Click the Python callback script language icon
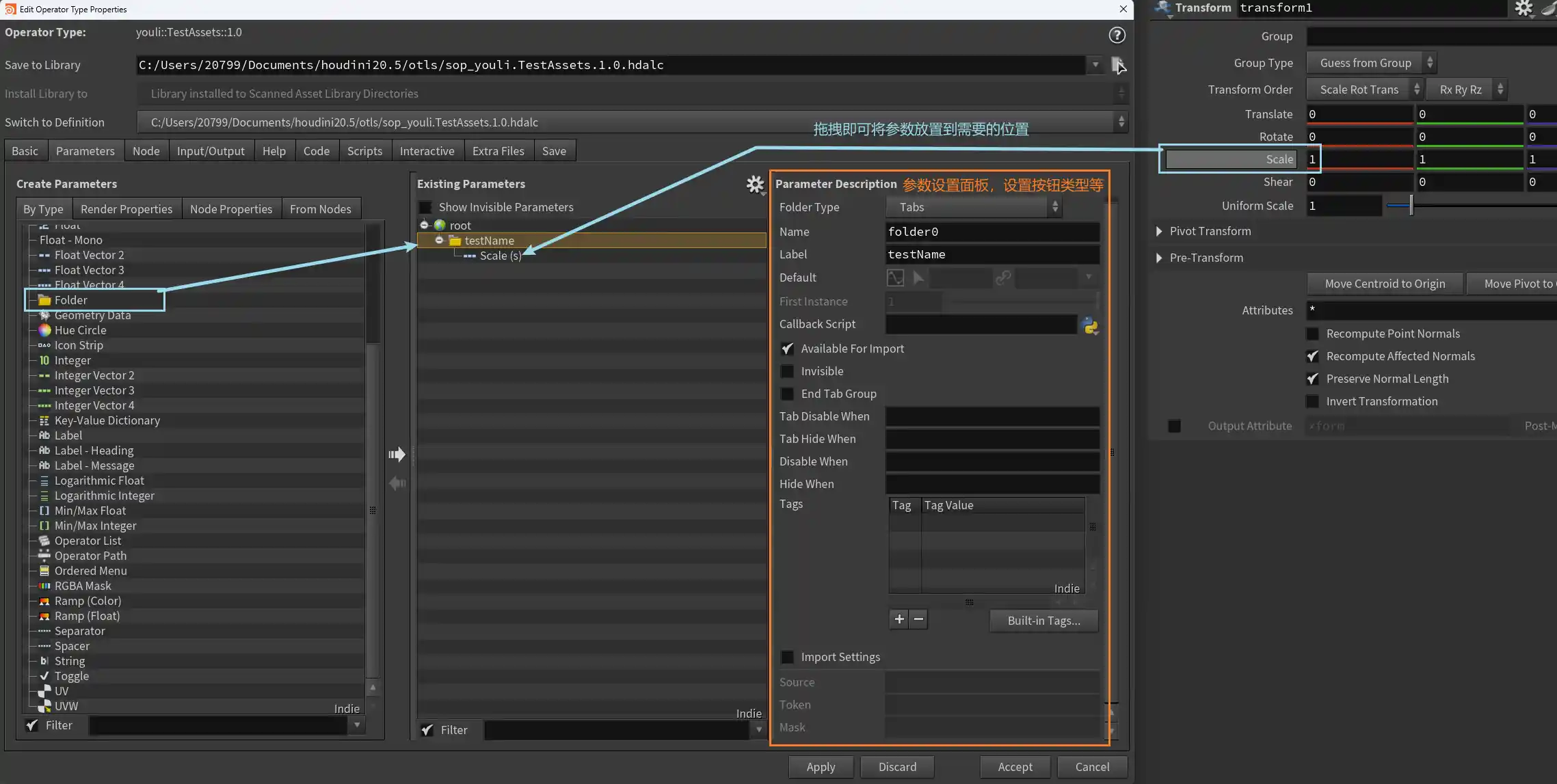The width and height of the screenshot is (1557, 784). [x=1090, y=326]
